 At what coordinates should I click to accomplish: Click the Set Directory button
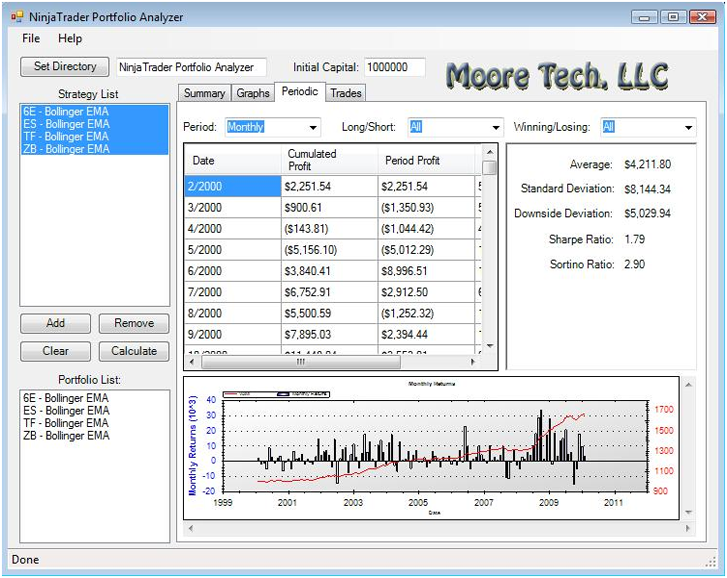(x=65, y=67)
